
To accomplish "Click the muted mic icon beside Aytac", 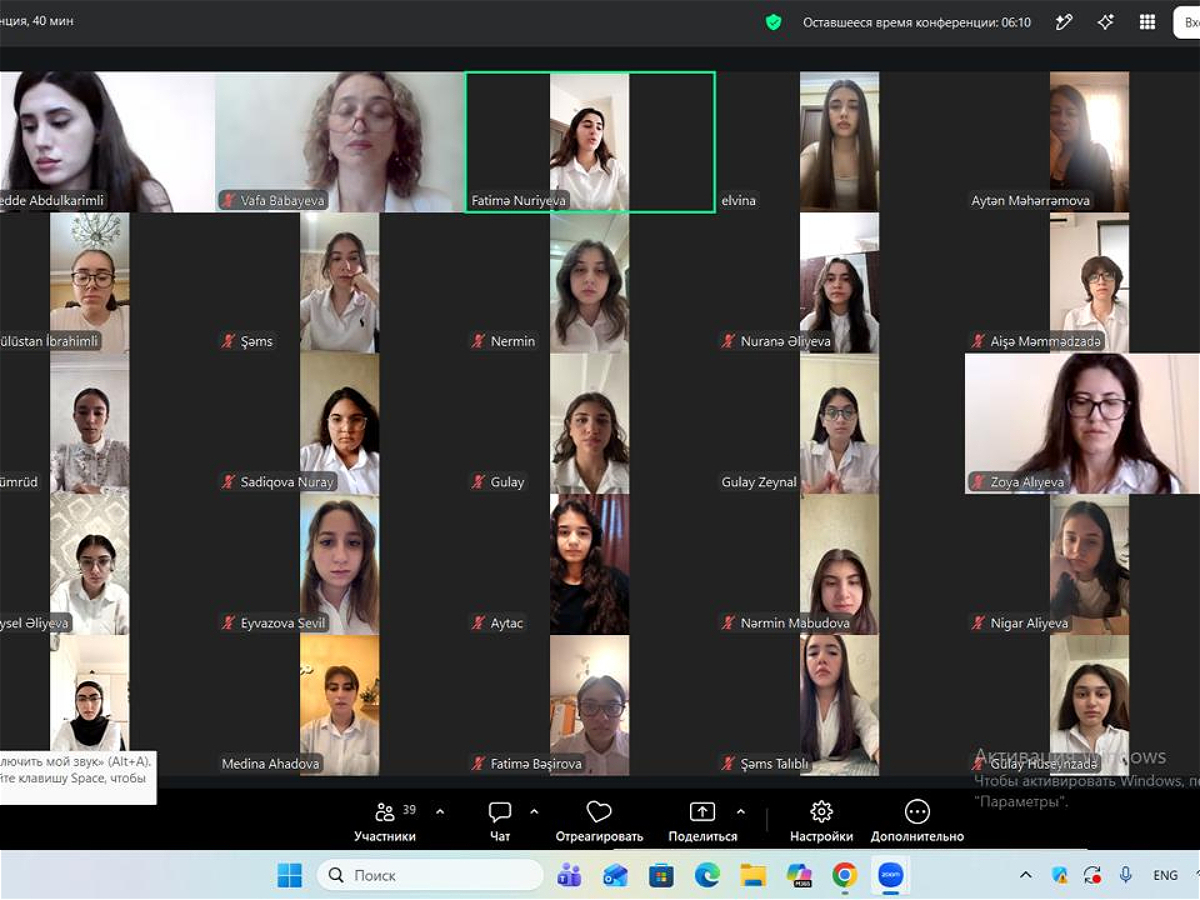I will [x=479, y=624].
